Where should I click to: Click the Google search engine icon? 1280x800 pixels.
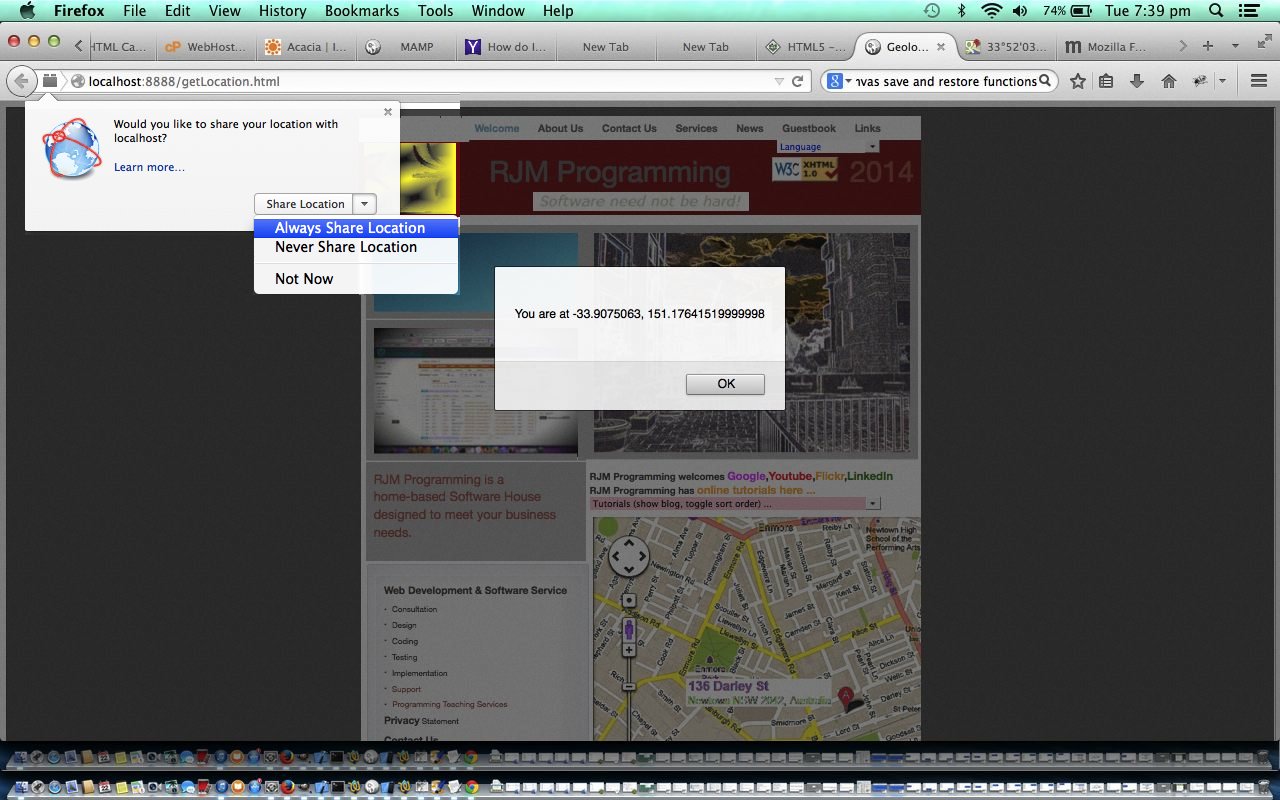pyautogui.click(x=833, y=81)
